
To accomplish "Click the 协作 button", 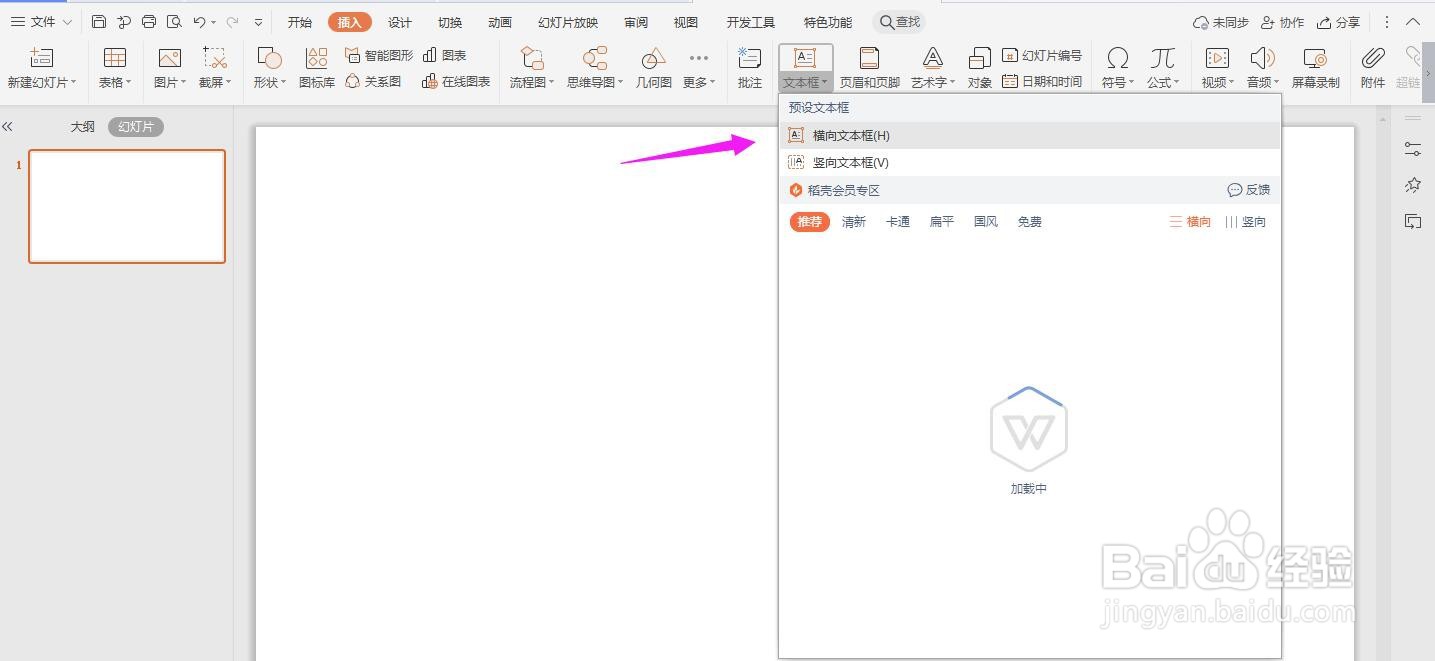I will [x=1283, y=22].
